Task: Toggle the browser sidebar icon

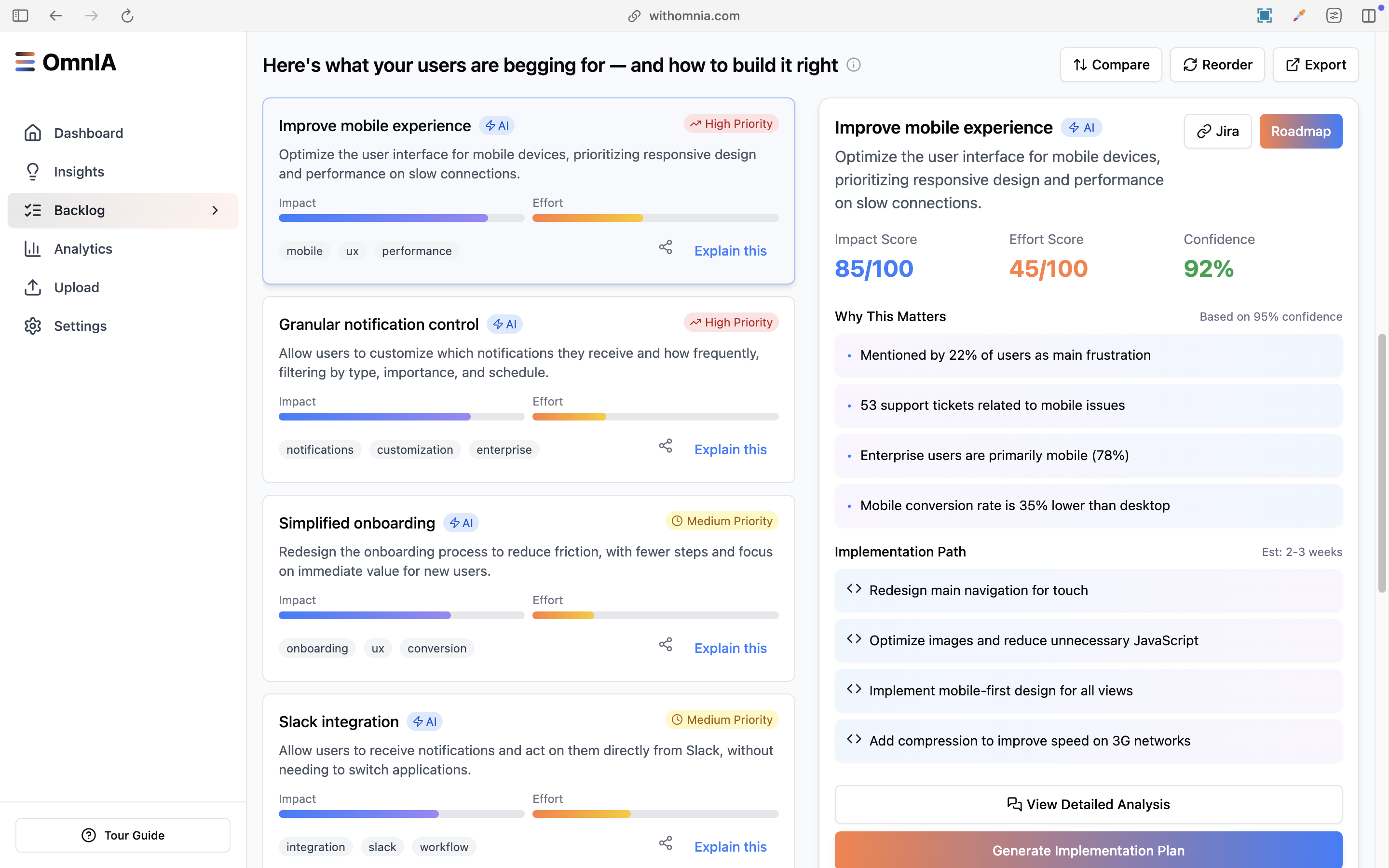Action: pyautogui.click(x=20, y=15)
